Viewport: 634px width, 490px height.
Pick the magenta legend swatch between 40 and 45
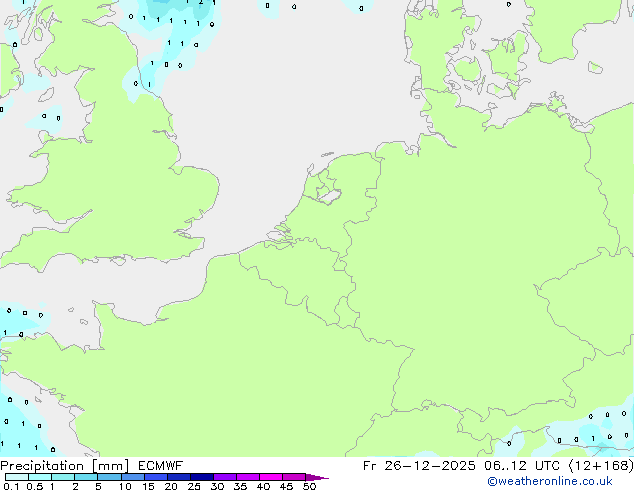tap(271, 477)
